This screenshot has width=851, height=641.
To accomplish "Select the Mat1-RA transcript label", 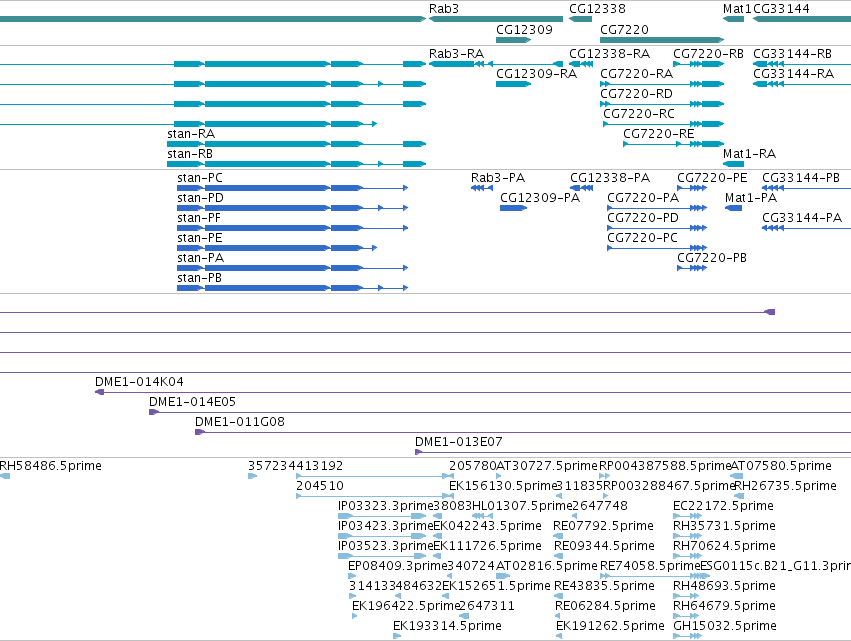I will tap(750, 154).
